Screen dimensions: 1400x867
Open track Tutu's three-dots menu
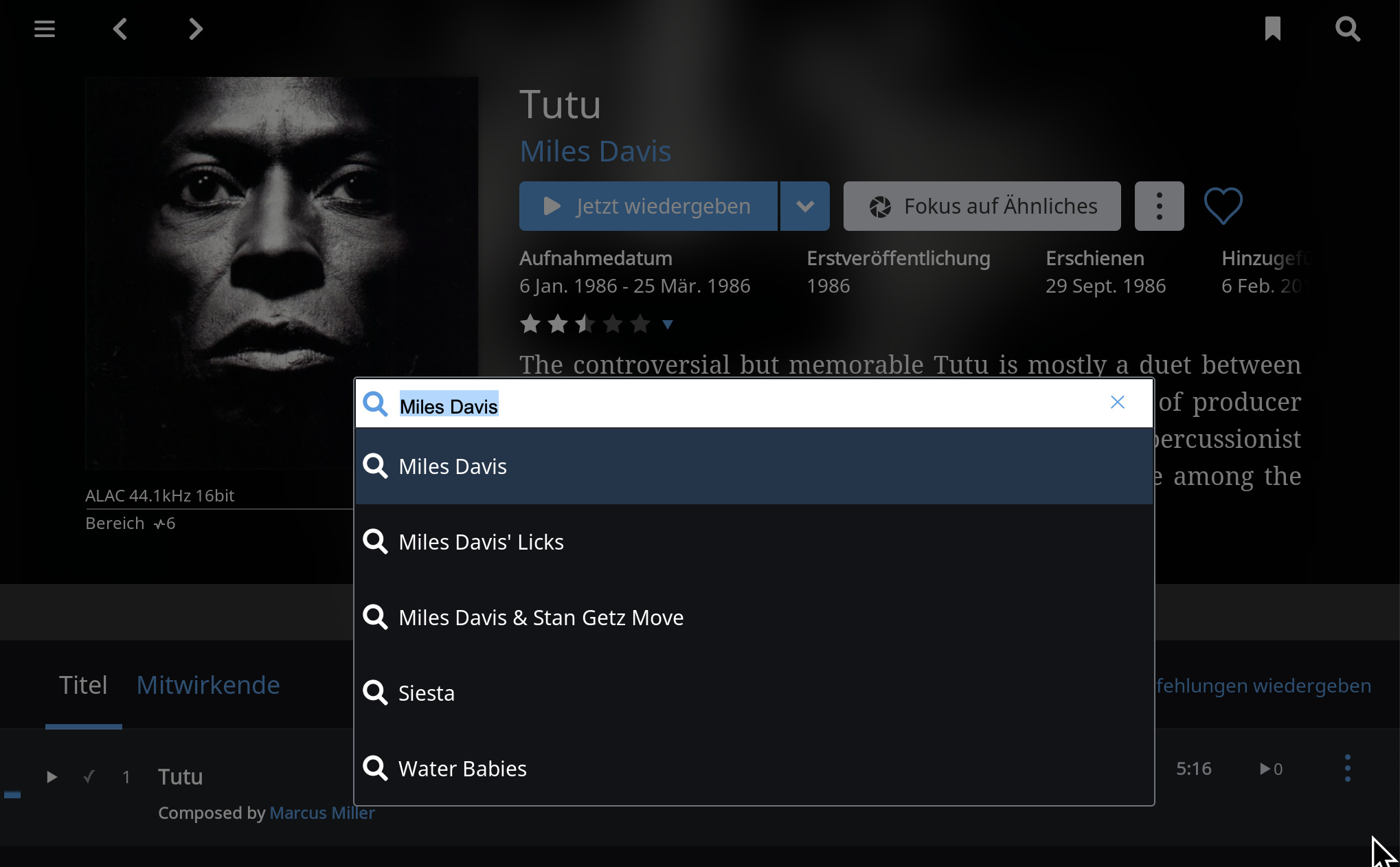(x=1348, y=768)
